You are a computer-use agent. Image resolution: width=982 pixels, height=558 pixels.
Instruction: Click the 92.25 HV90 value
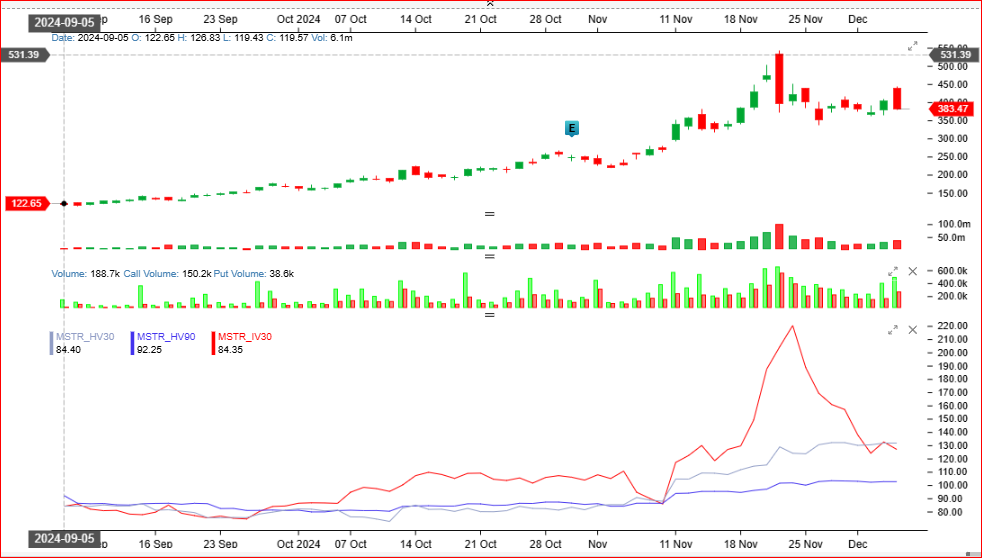click(149, 349)
